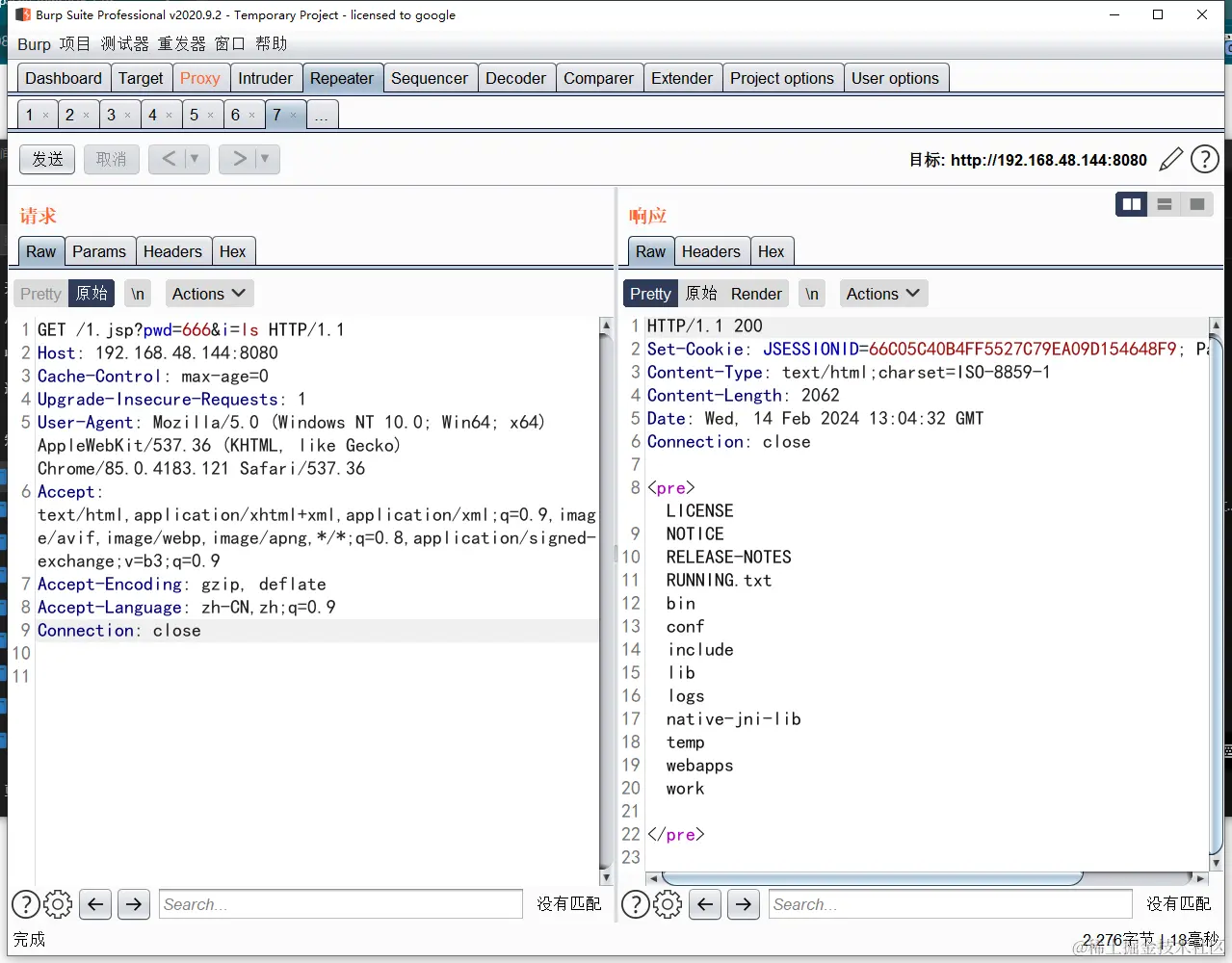Viewport: 1232px width, 963px height.
Task: Open response search help icon
Action: (x=636, y=904)
